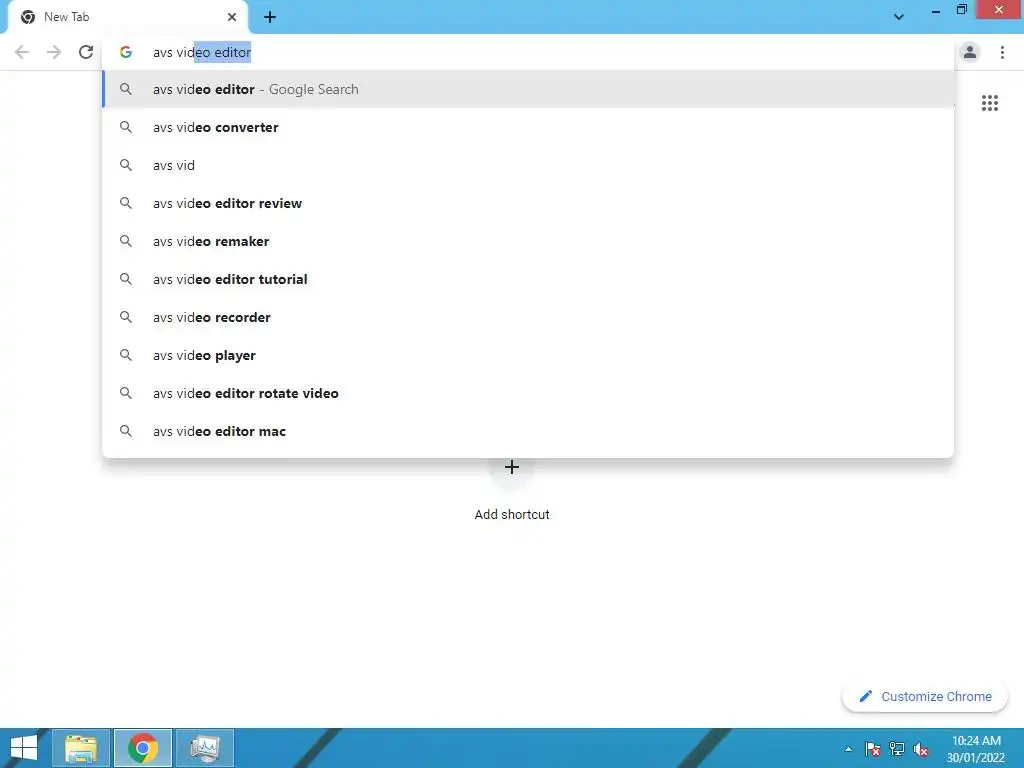
Task: Choose the 'avs video player' suggestion
Action: coord(528,355)
